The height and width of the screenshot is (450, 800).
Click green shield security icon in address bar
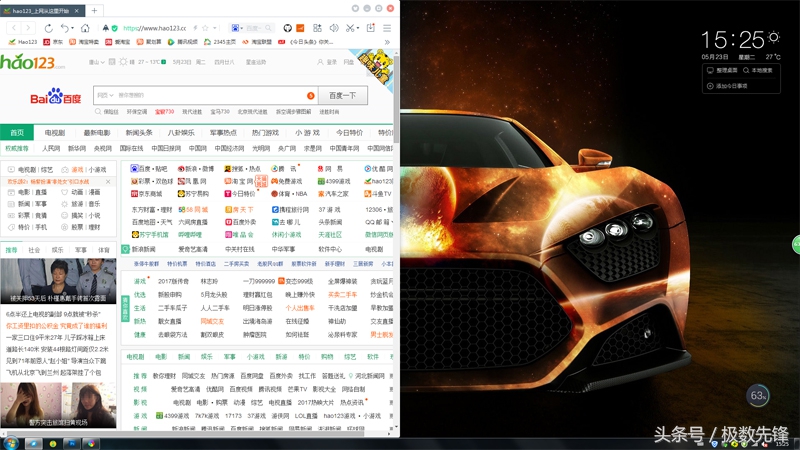114,28
